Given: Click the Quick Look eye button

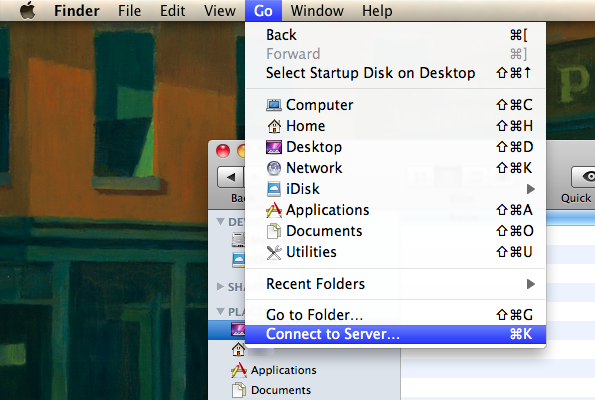Looking at the screenshot, I should point(584,177).
